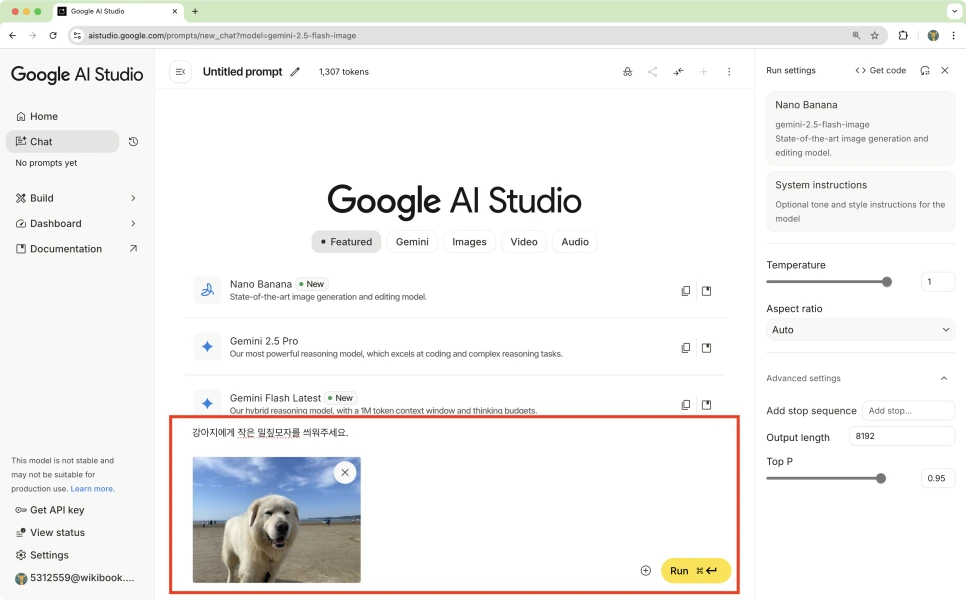966x600 pixels.
Task: Click the Korean prompt text in input box
Action: point(270,433)
